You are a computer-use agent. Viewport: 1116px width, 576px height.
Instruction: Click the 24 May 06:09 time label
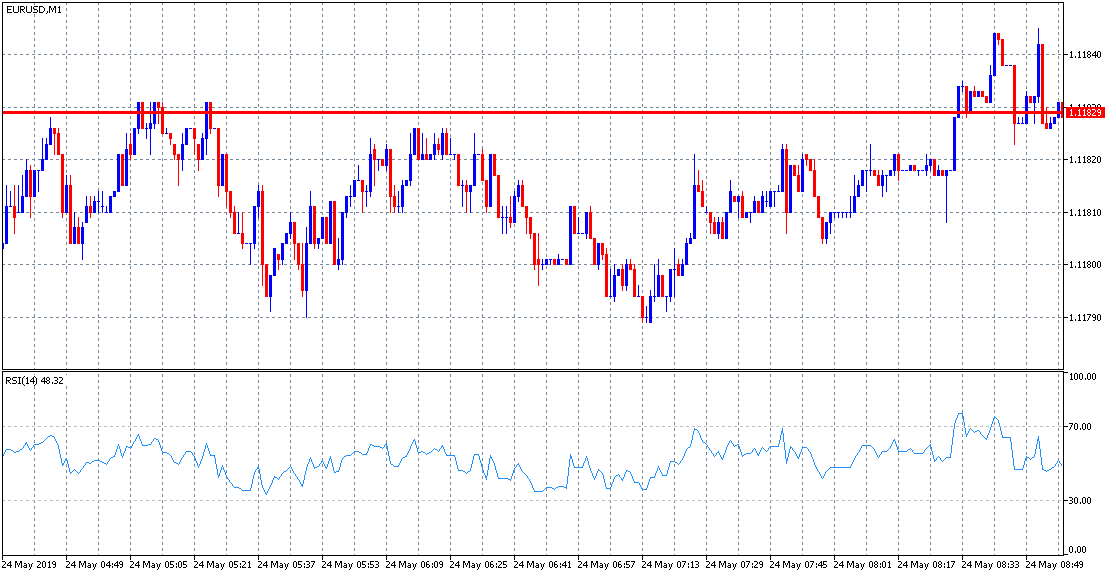[416, 565]
